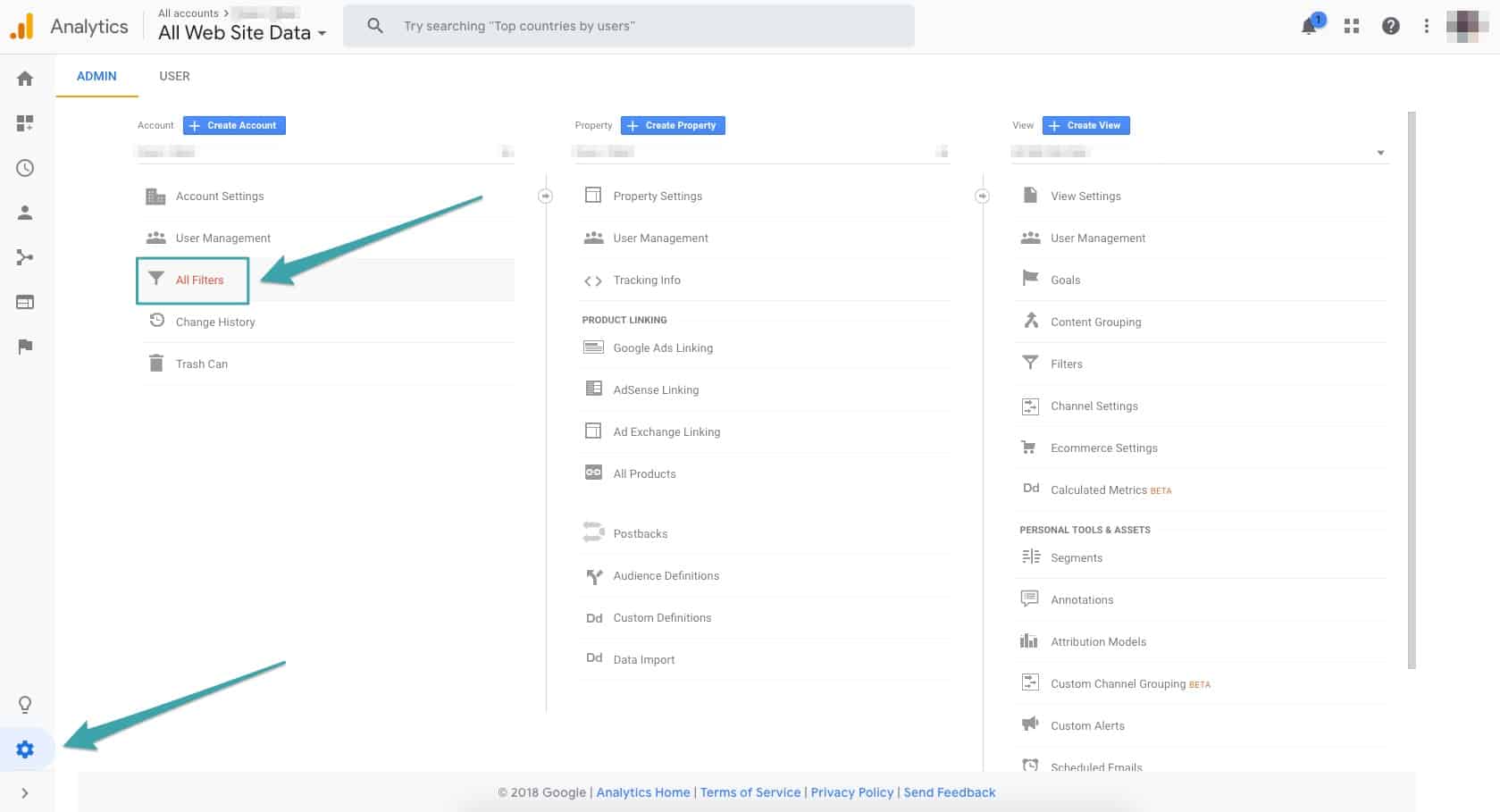Open the Home icon in the sidebar

click(25, 79)
